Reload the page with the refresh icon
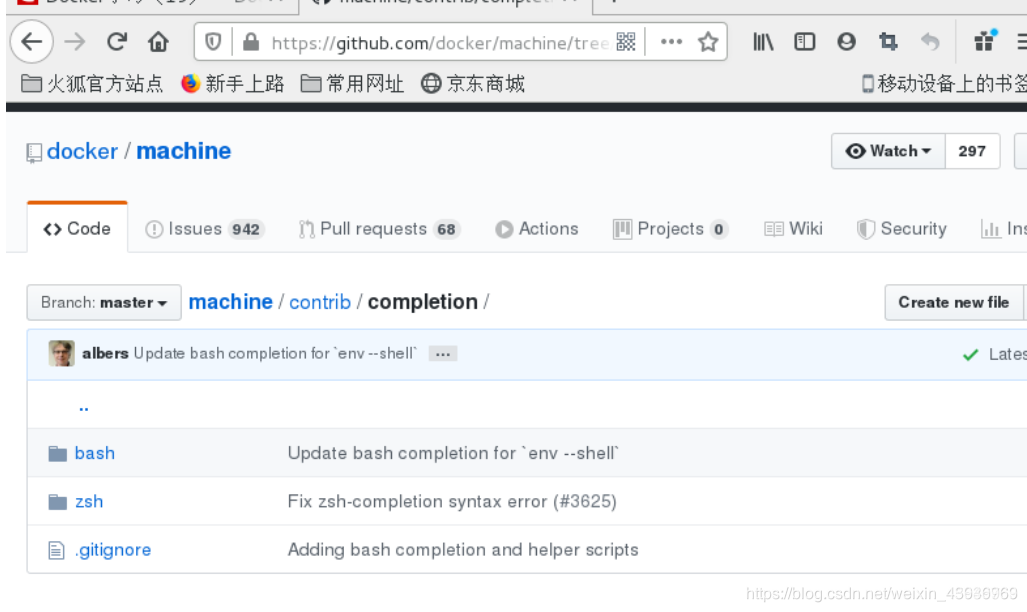This screenshot has width=1027, height=612. coord(117,42)
